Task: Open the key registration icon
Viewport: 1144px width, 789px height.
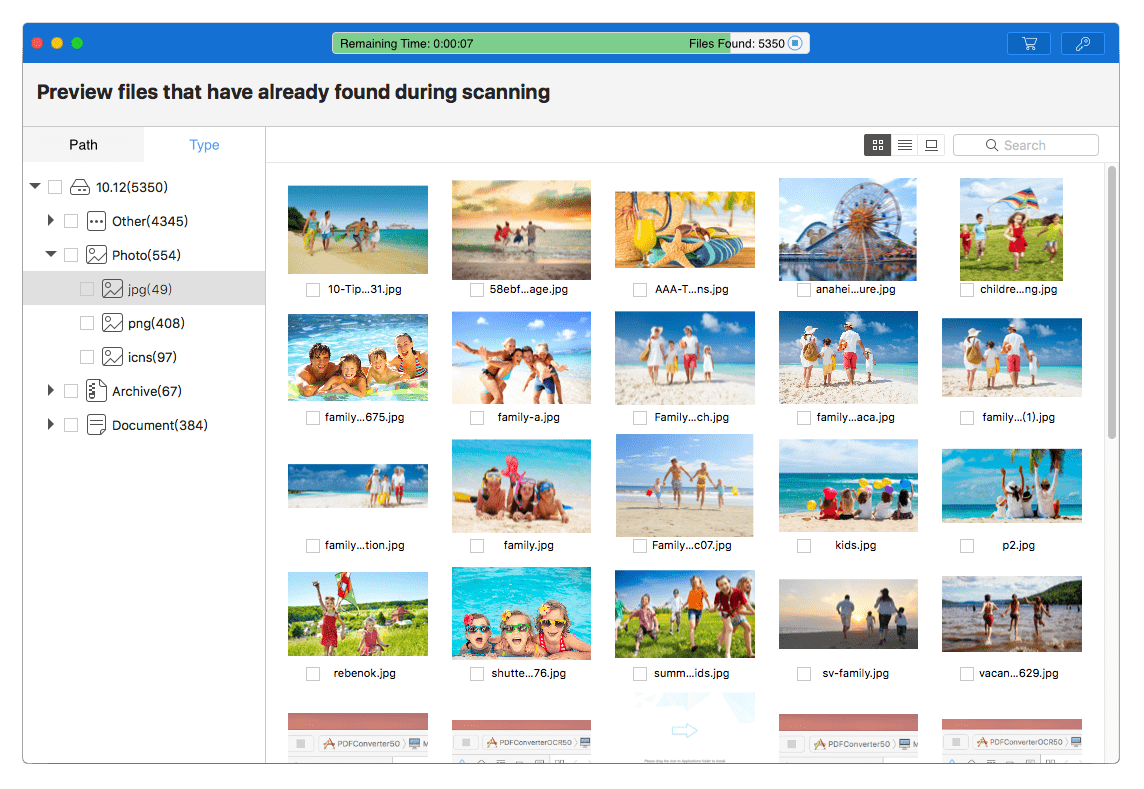Action: [1083, 44]
